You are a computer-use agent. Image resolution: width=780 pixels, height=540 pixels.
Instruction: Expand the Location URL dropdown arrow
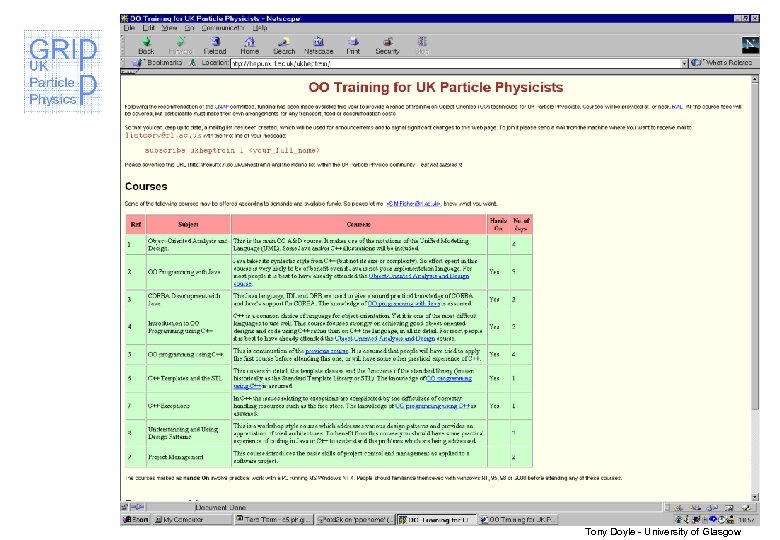(684, 63)
